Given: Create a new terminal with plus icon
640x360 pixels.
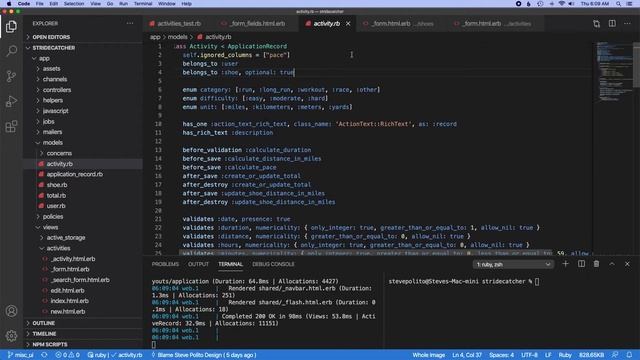Looking at the screenshot, I should click(565, 264).
